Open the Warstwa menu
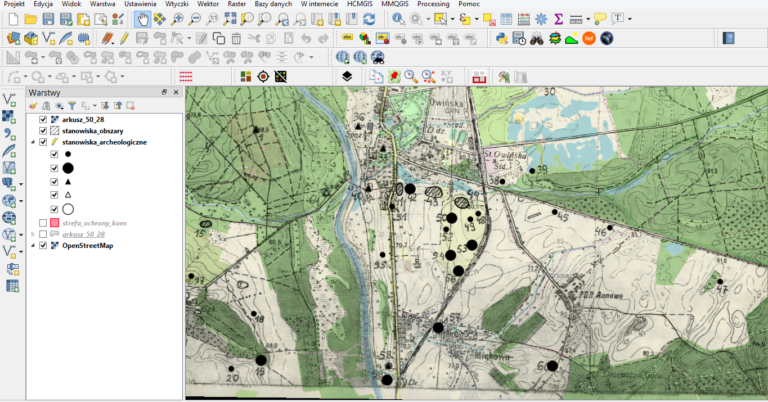 [x=102, y=4]
